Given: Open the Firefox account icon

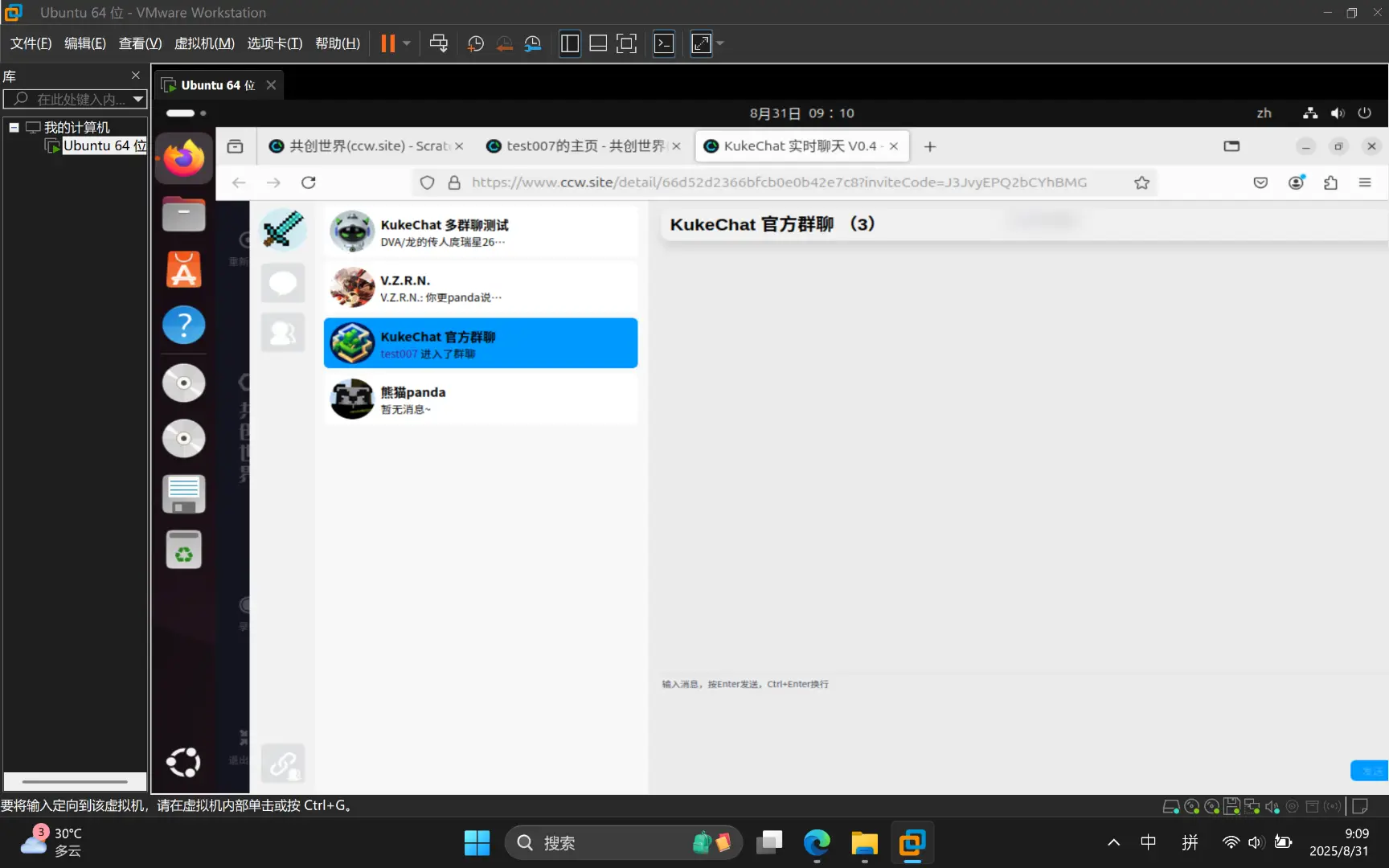Looking at the screenshot, I should coord(1296,182).
